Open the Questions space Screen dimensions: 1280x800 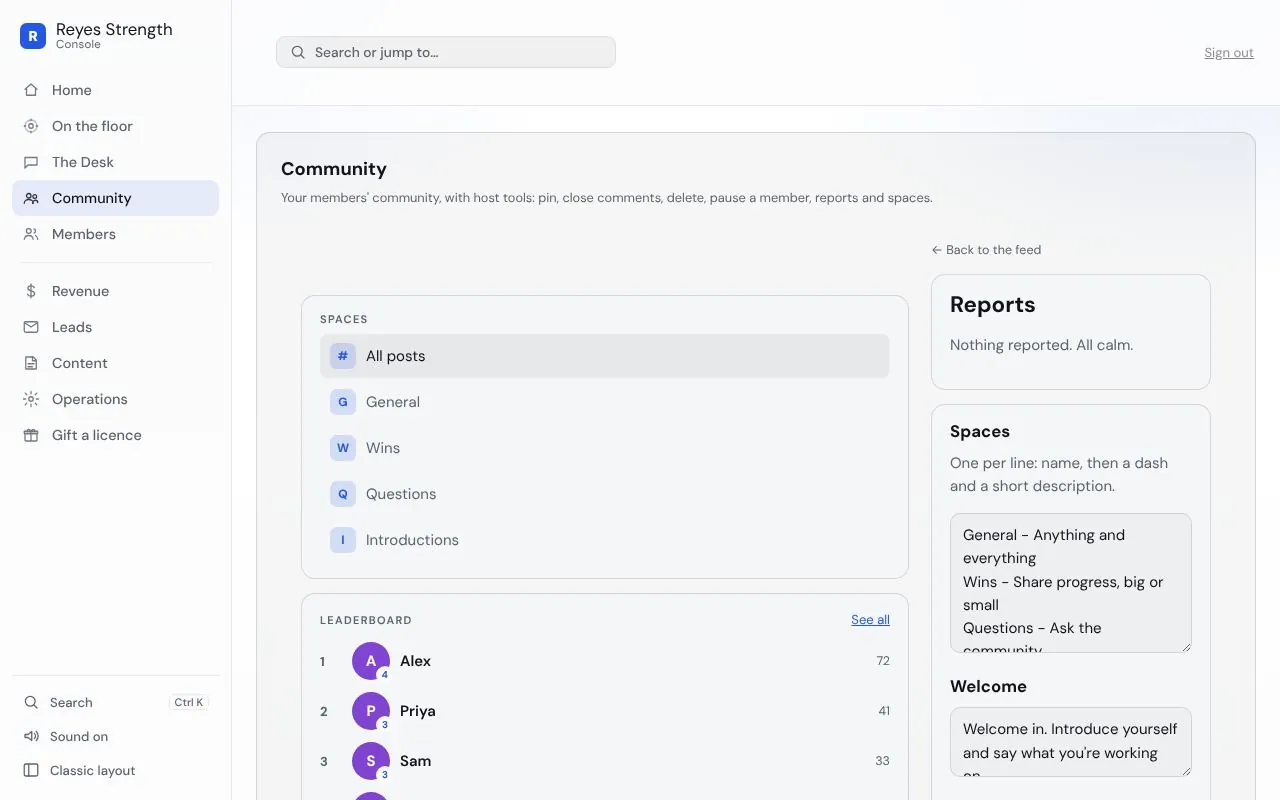pyautogui.click(x=604, y=494)
